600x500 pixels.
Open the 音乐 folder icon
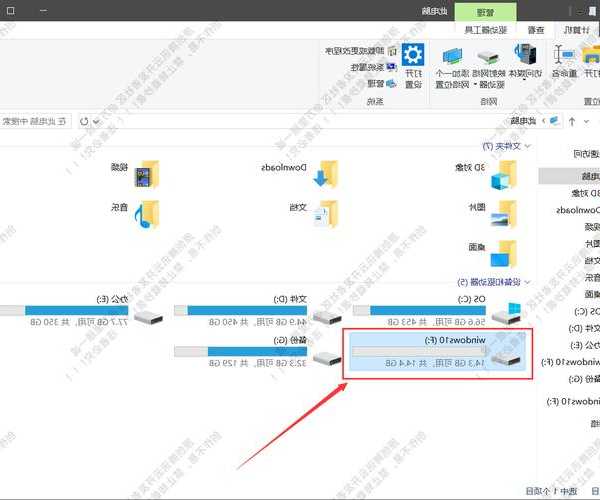147,212
